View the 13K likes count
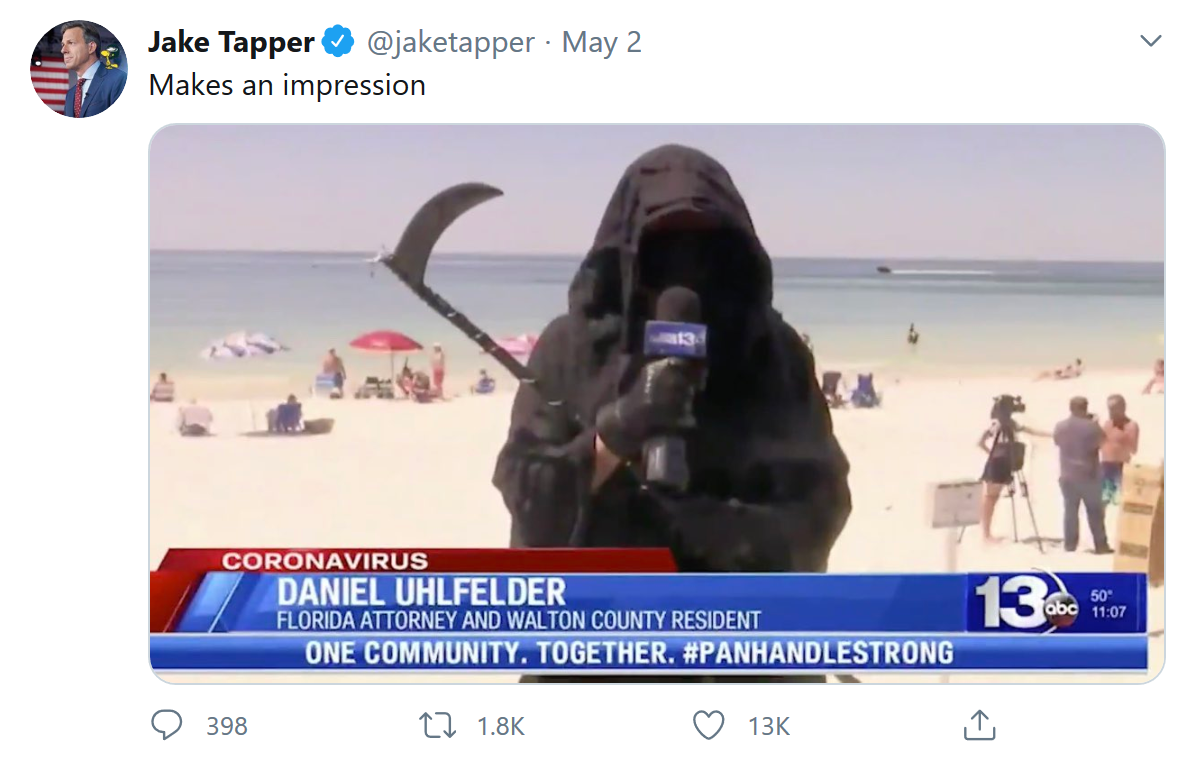Screen dimensions: 1196x764 point(769,726)
